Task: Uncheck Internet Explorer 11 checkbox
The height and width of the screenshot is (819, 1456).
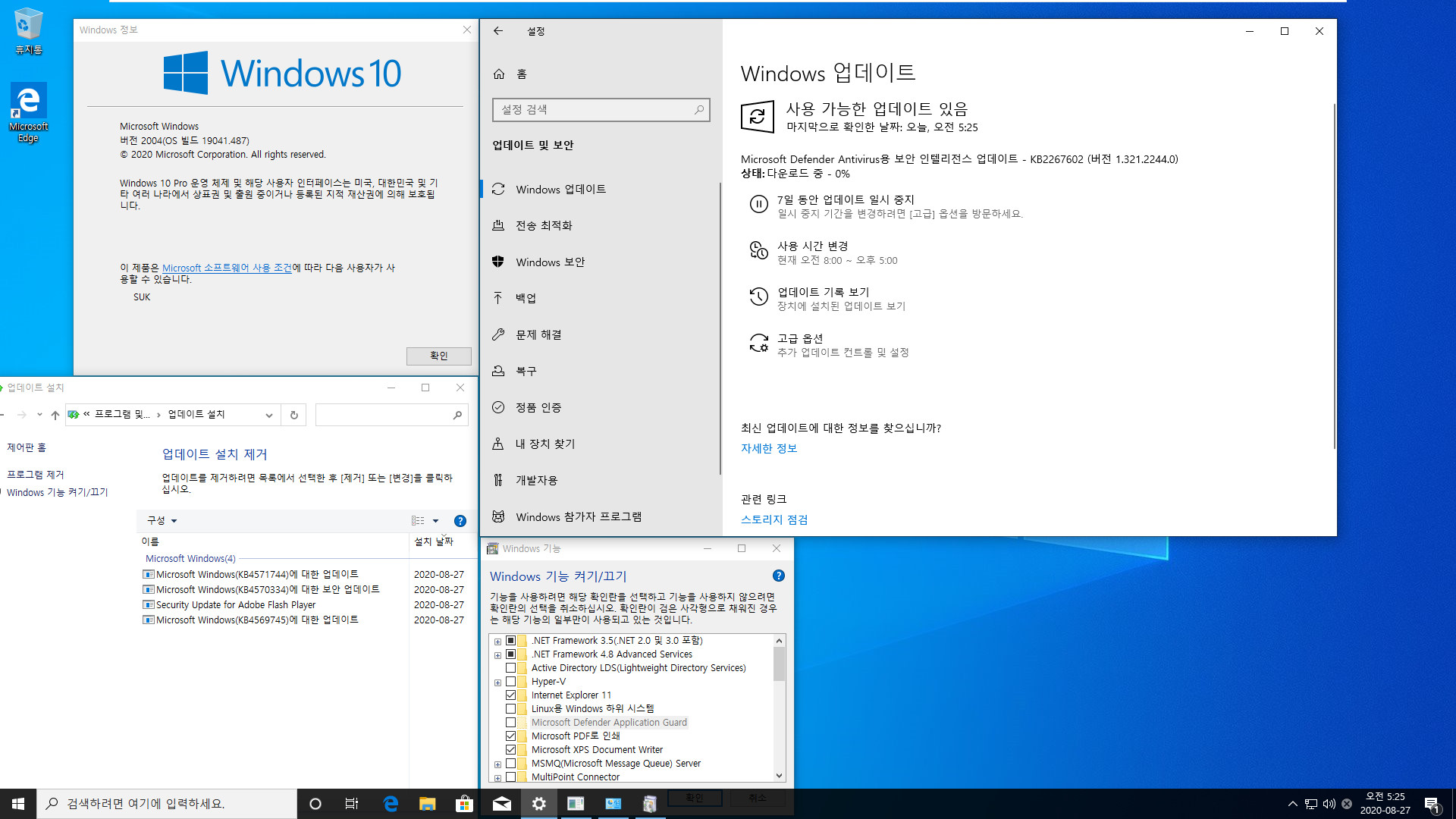Action: (510, 695)
